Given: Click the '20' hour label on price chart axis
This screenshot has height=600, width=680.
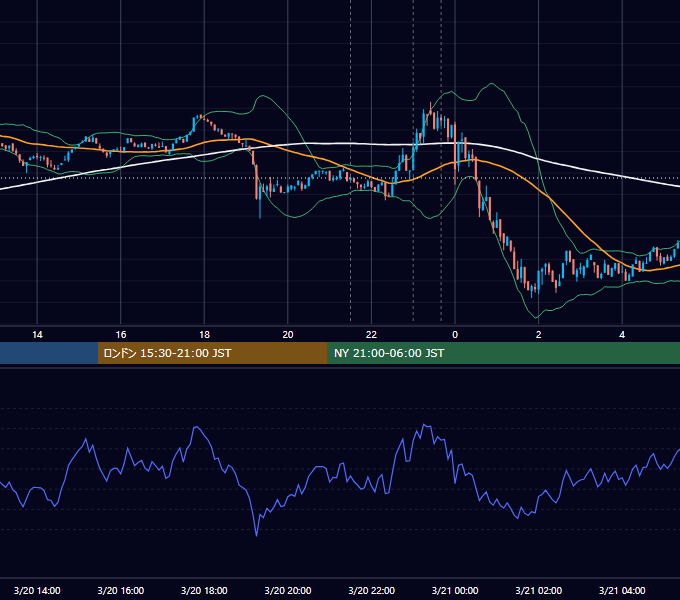Looking at the screenshot, I should coord(288,335).
